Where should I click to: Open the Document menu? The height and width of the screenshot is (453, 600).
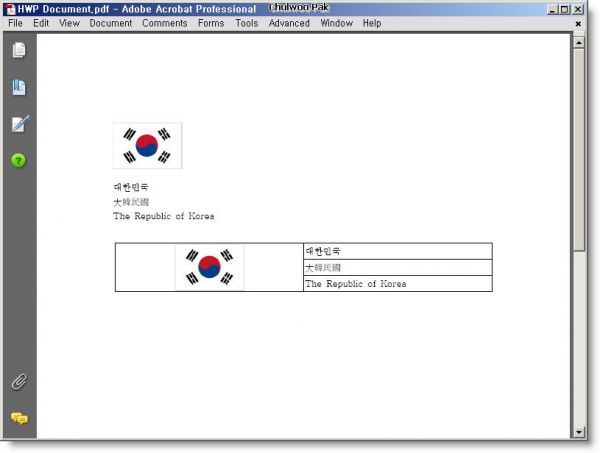click(111, 23)
